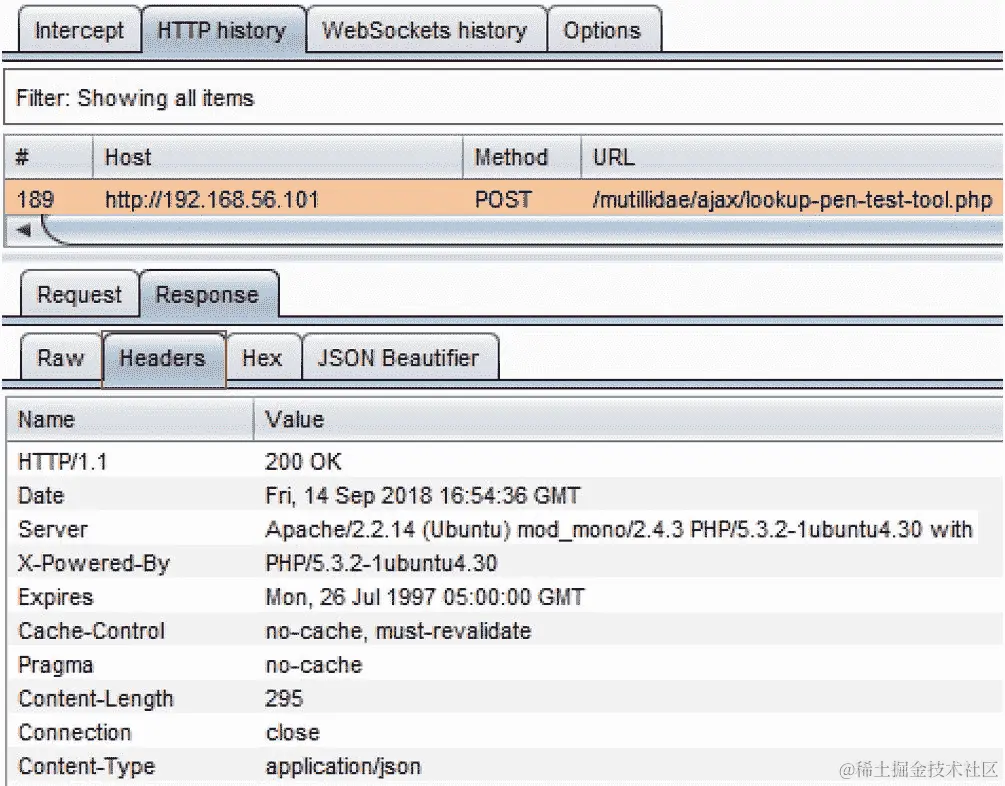Switch to the Request tab
This screenshot has height=786, width=1005.
click(x=79, y=294)
